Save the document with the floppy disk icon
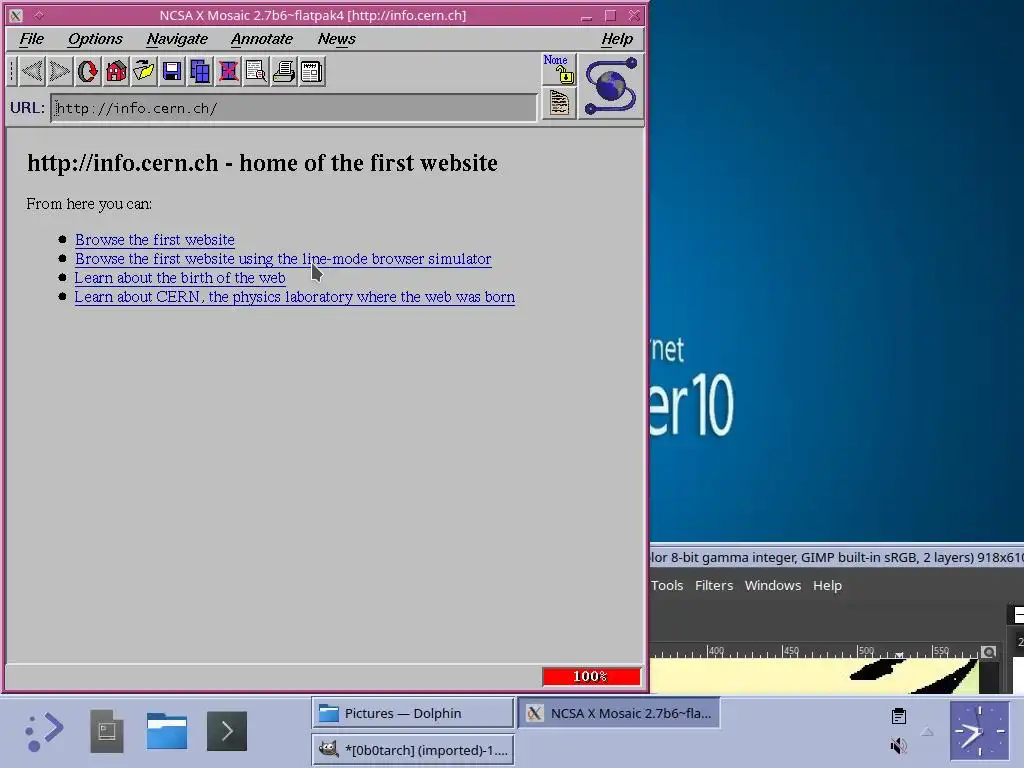The width and height of the screenshot is (1024, 768). (x=172, y=71)
